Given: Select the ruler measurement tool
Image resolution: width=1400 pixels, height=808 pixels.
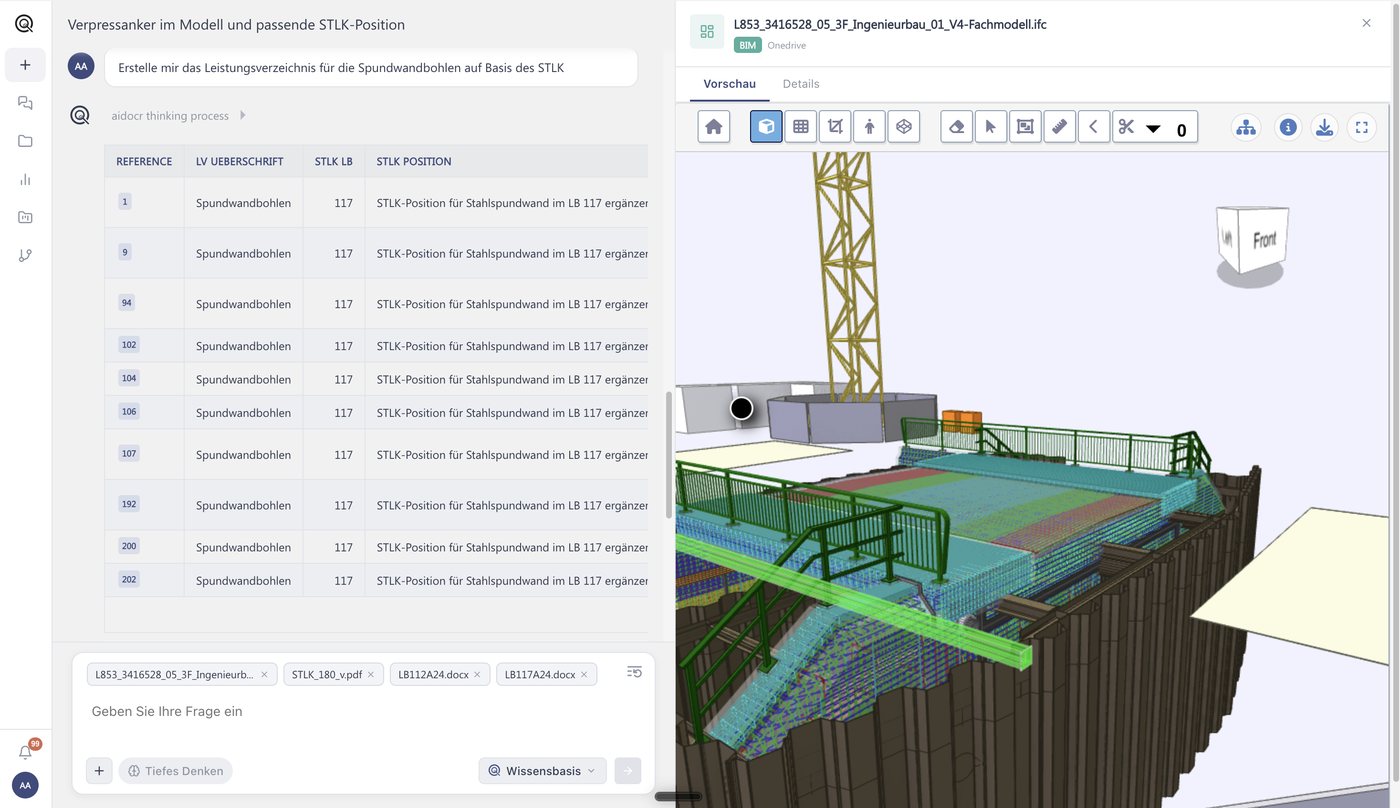Looking at the screenshot, I should tap(1060, 127).
